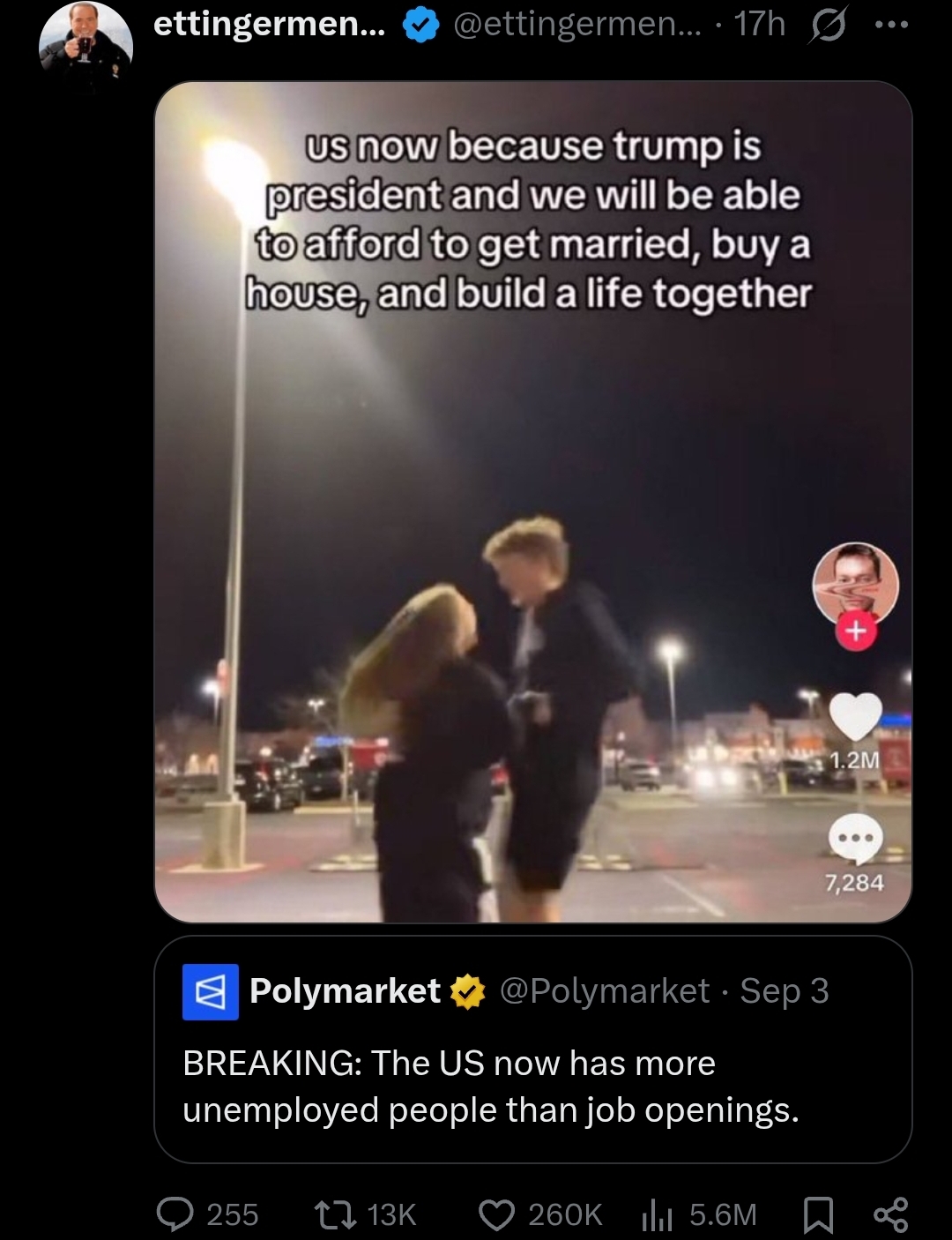Tap the white heart showing 1.2M
The height and width of the screenshot is (1240, 952).
click(856, 716)
